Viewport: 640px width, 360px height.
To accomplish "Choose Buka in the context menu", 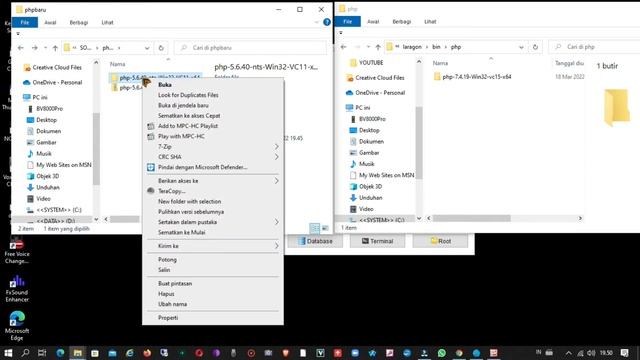I will click(164, 84).
